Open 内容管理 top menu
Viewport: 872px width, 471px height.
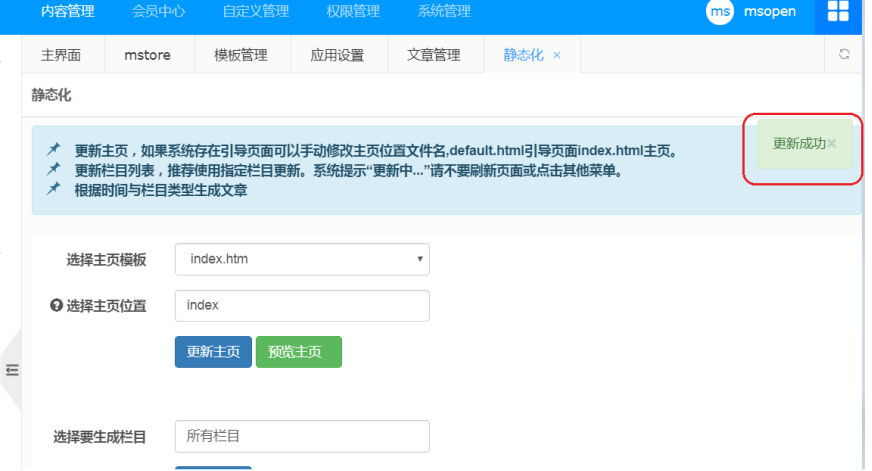point(67,11)
